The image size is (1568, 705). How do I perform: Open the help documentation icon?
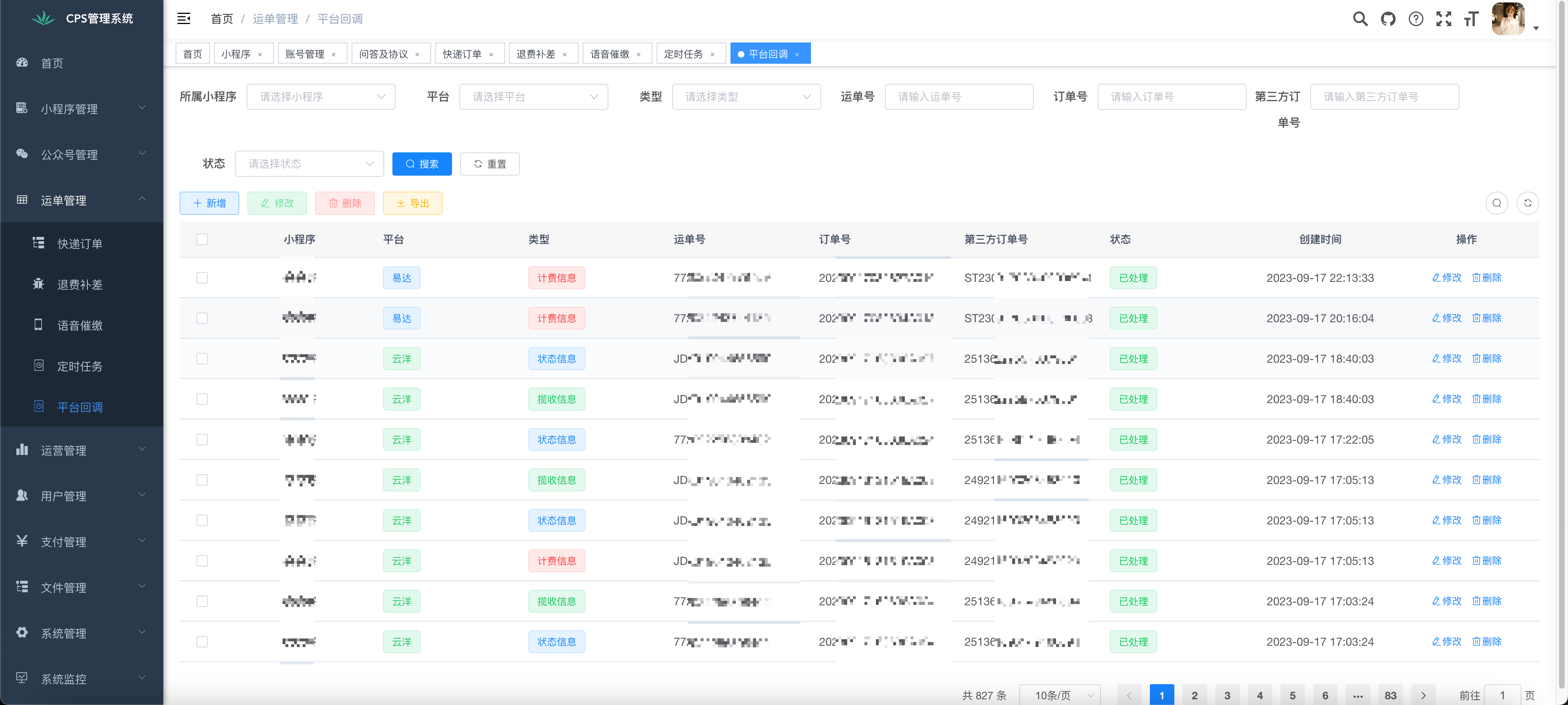tap(1416, 19)
